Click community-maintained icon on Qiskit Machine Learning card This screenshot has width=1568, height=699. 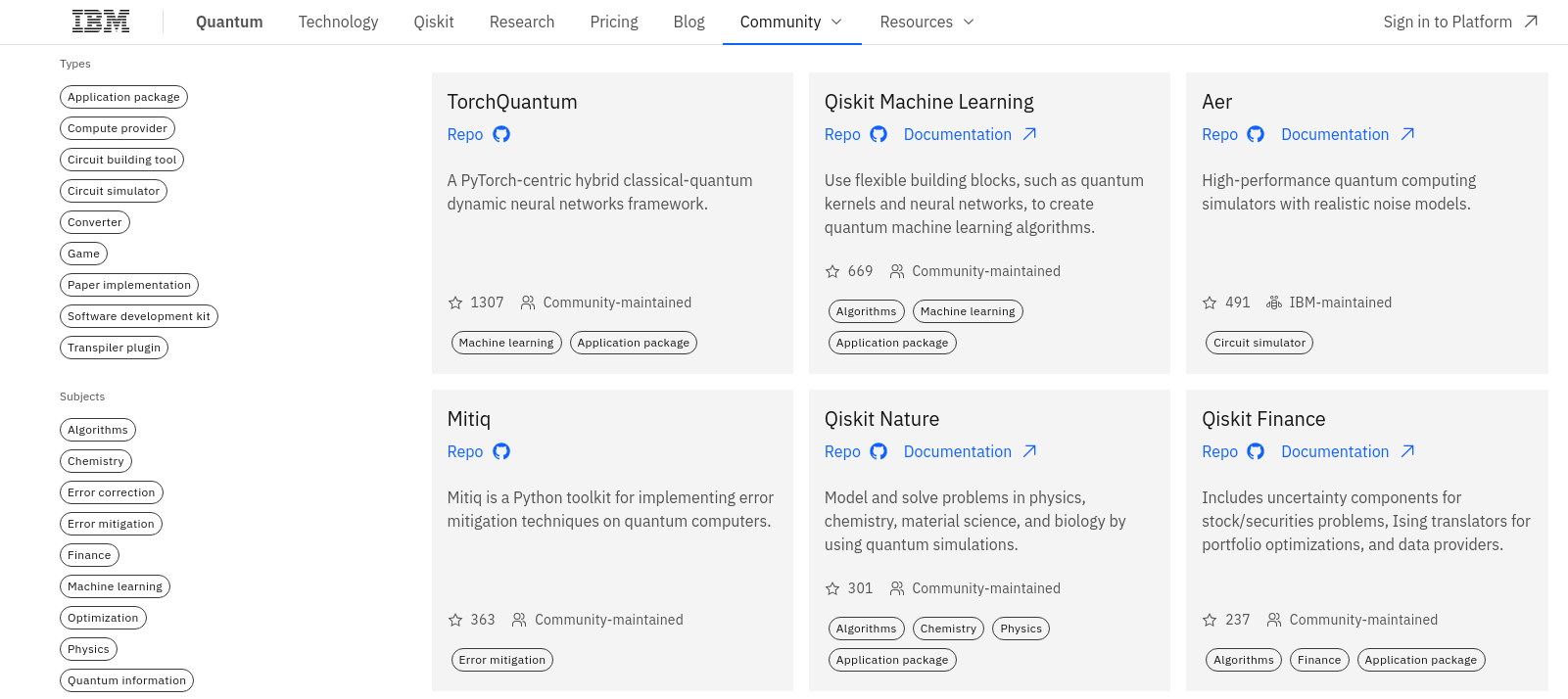pyautogui.click(x=897, y=272)
